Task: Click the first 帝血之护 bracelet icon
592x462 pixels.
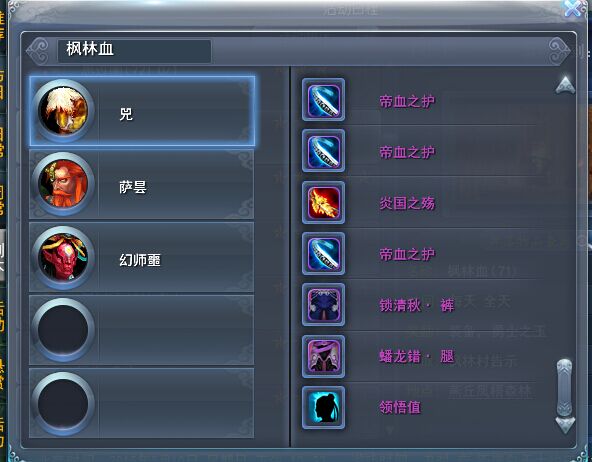Action: pyautogui.click(x=323, y=100)
